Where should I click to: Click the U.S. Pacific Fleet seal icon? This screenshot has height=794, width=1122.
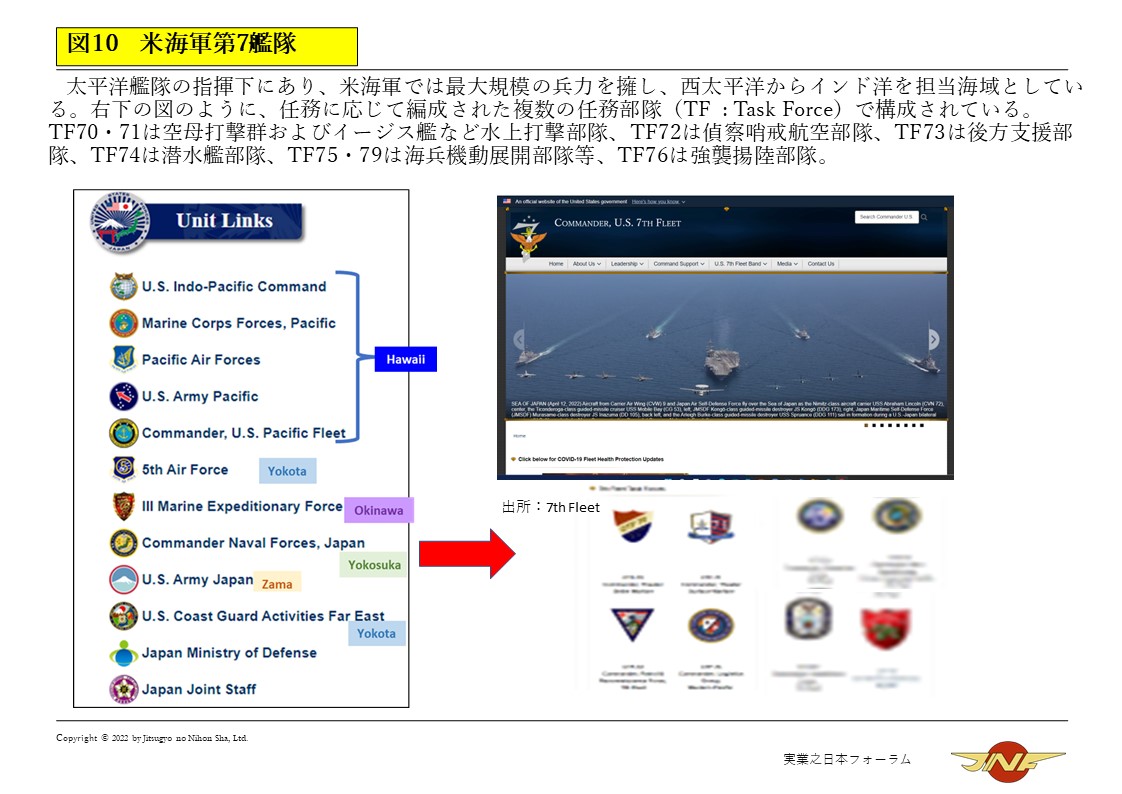(124, 433)
